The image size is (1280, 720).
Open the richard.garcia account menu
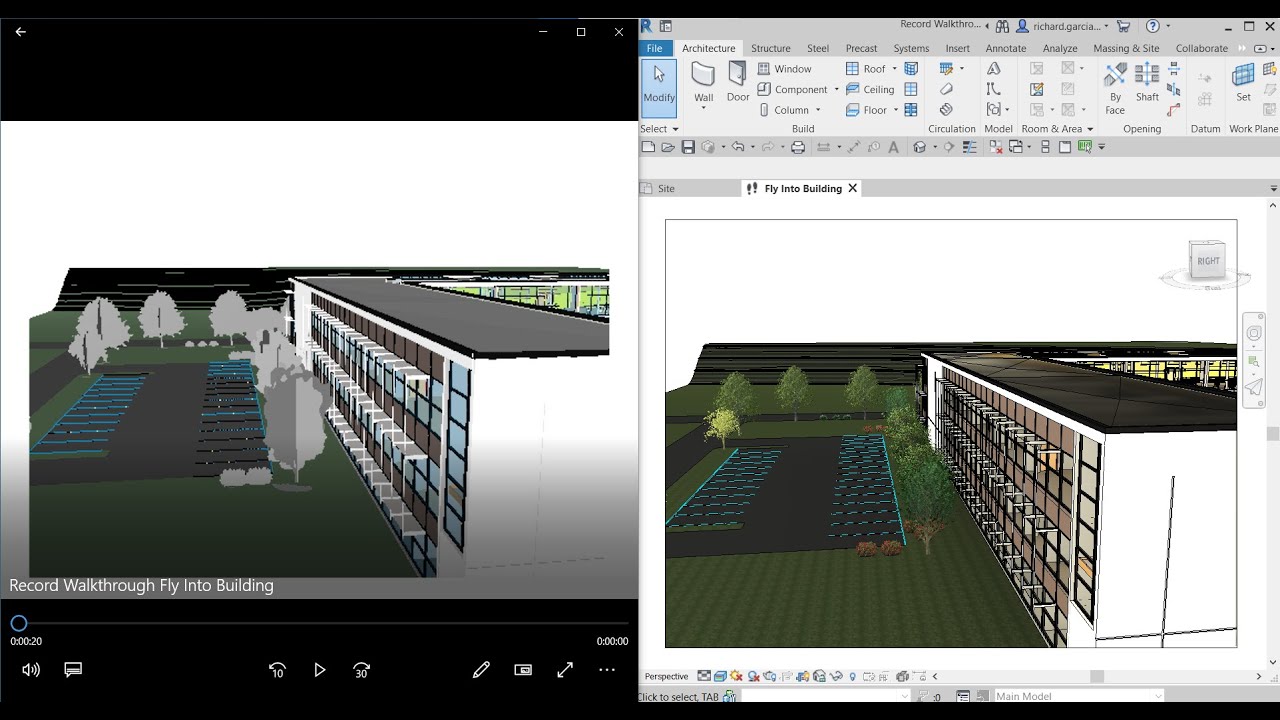pyautogui.click(x=1063, y=26)
